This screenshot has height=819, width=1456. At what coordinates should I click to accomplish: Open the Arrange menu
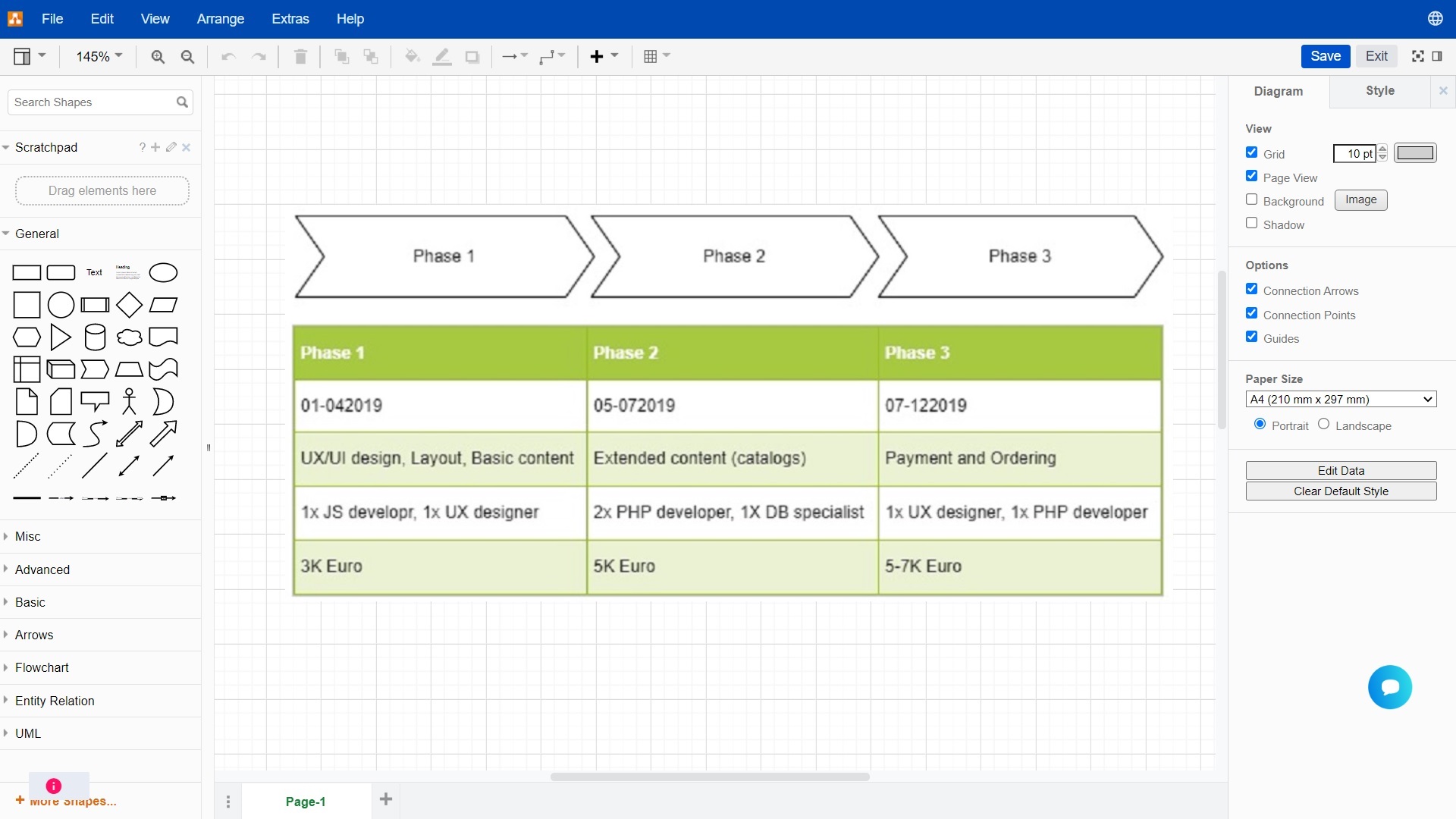(220, 19)
